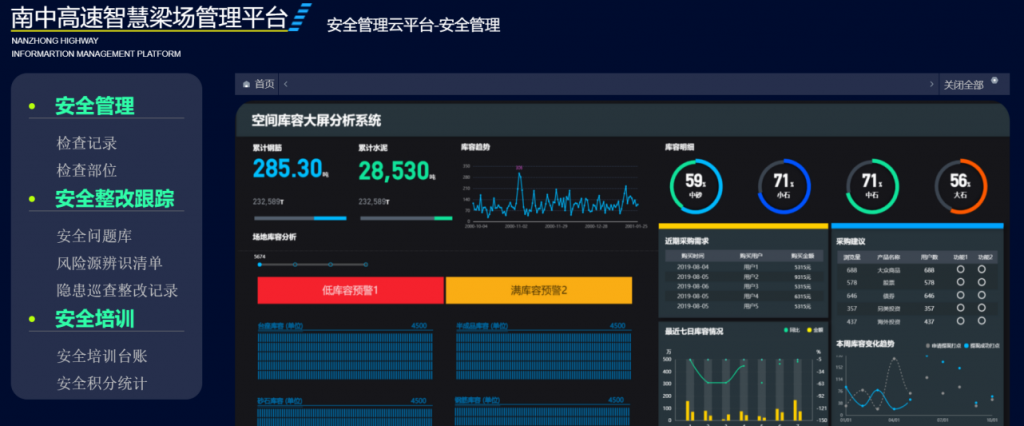Collapse the 安全培训 sidebar section
Viewport: 1024px width, 426px height.
pos(94,319)
